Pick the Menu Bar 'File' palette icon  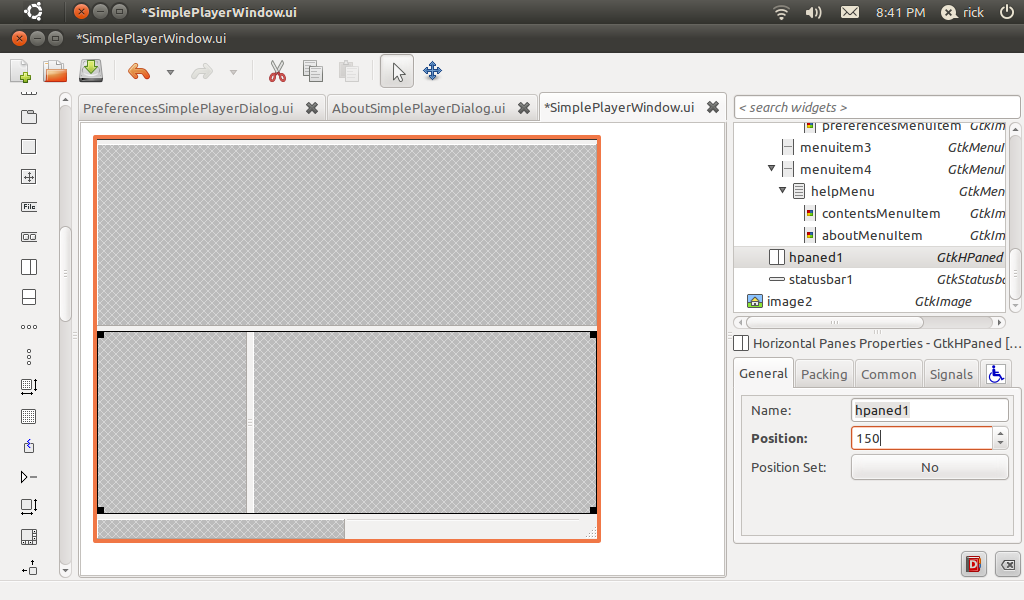click(x=29, y=207)
